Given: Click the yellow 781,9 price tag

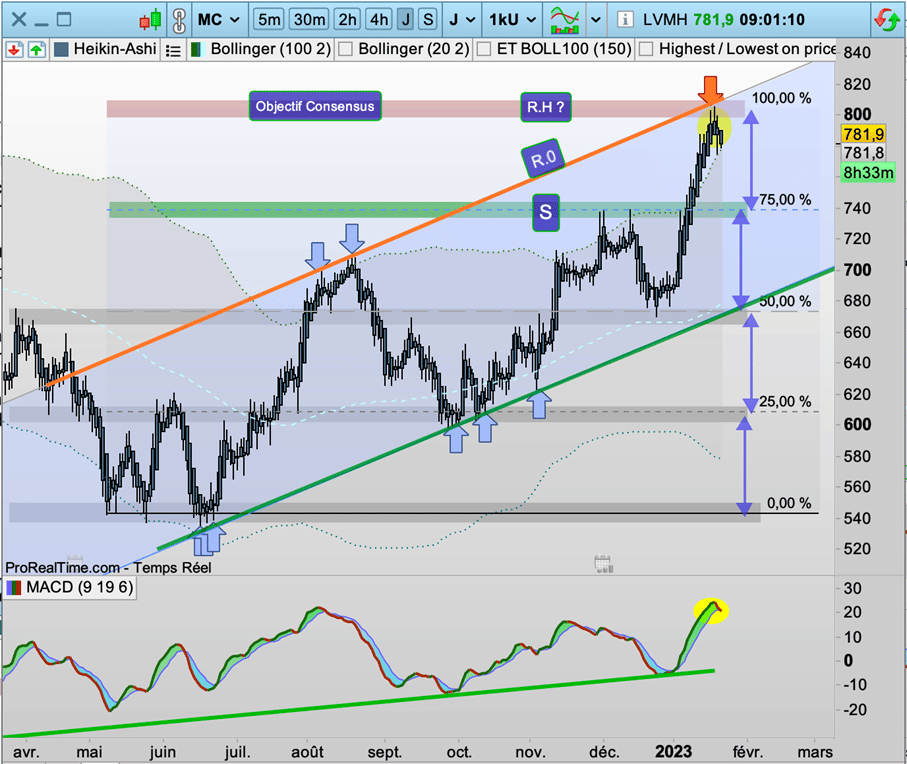Looking at the screenshot, I should [x=864, y=134].
